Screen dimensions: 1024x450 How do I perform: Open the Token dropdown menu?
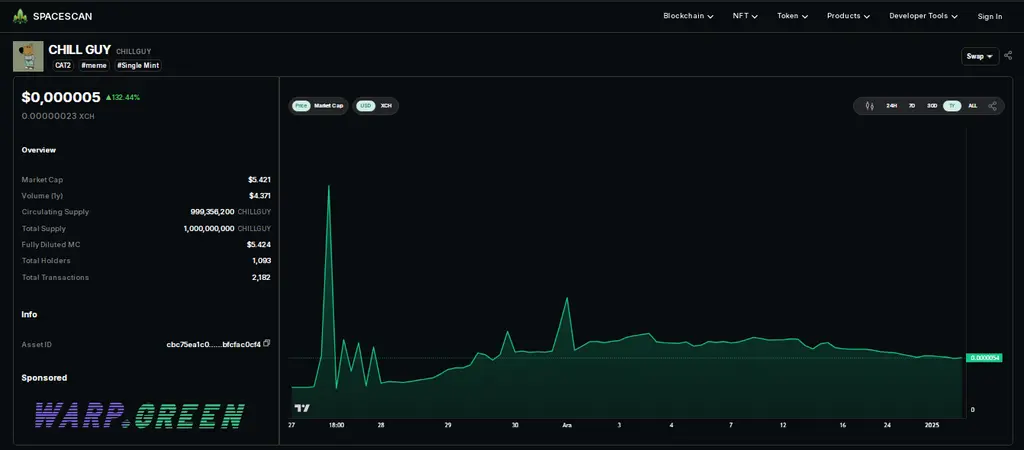793,16
